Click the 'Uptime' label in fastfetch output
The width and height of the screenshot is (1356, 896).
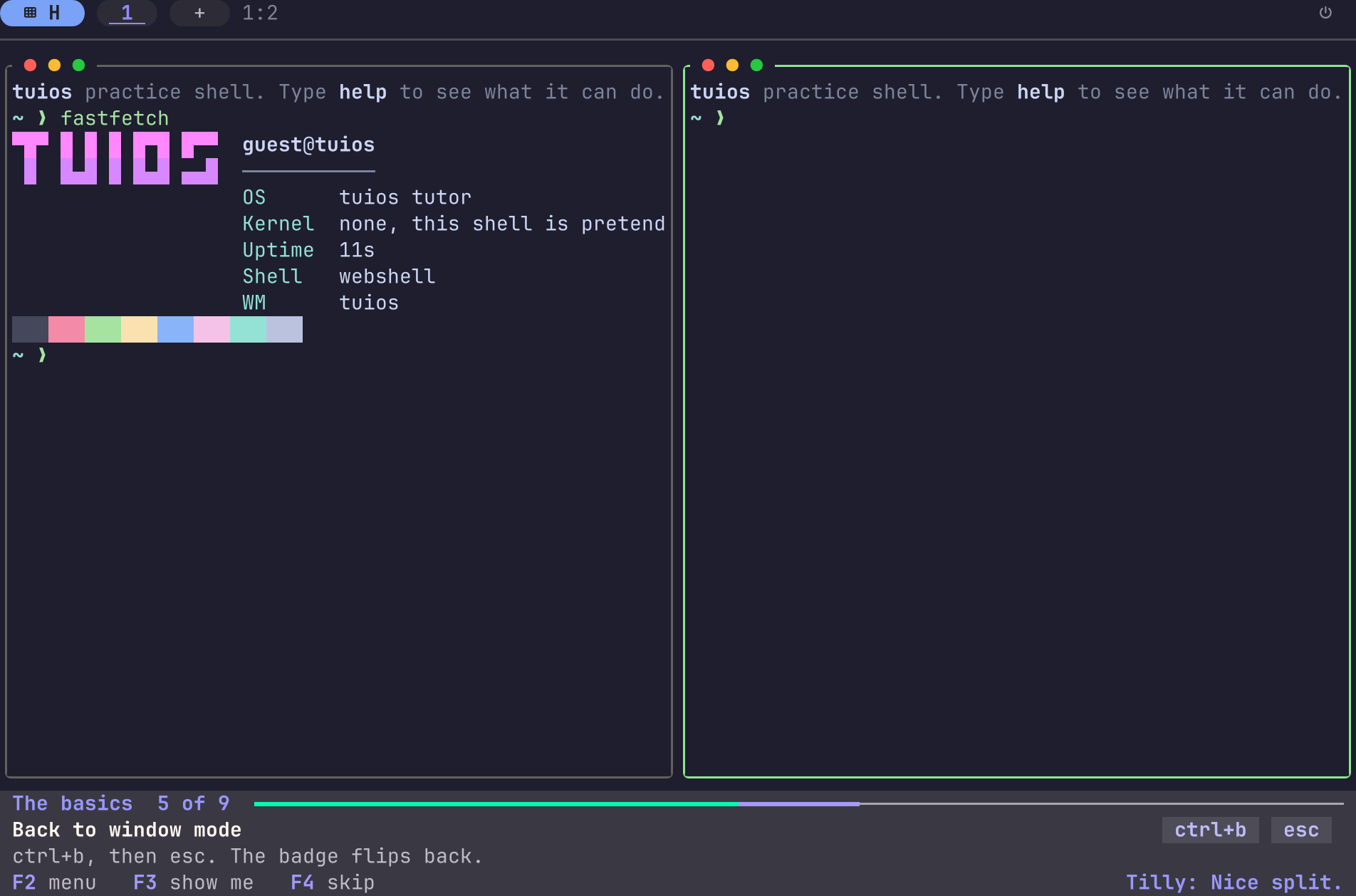[x=278, y=250]
